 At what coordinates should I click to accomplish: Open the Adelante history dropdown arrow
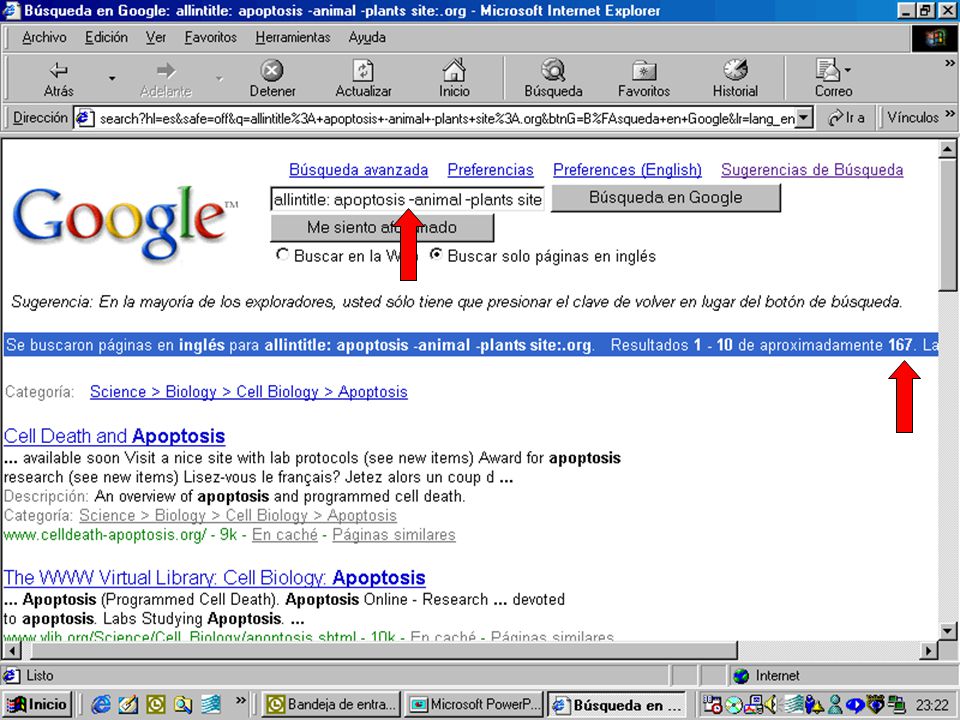click(x=219, y=78)
